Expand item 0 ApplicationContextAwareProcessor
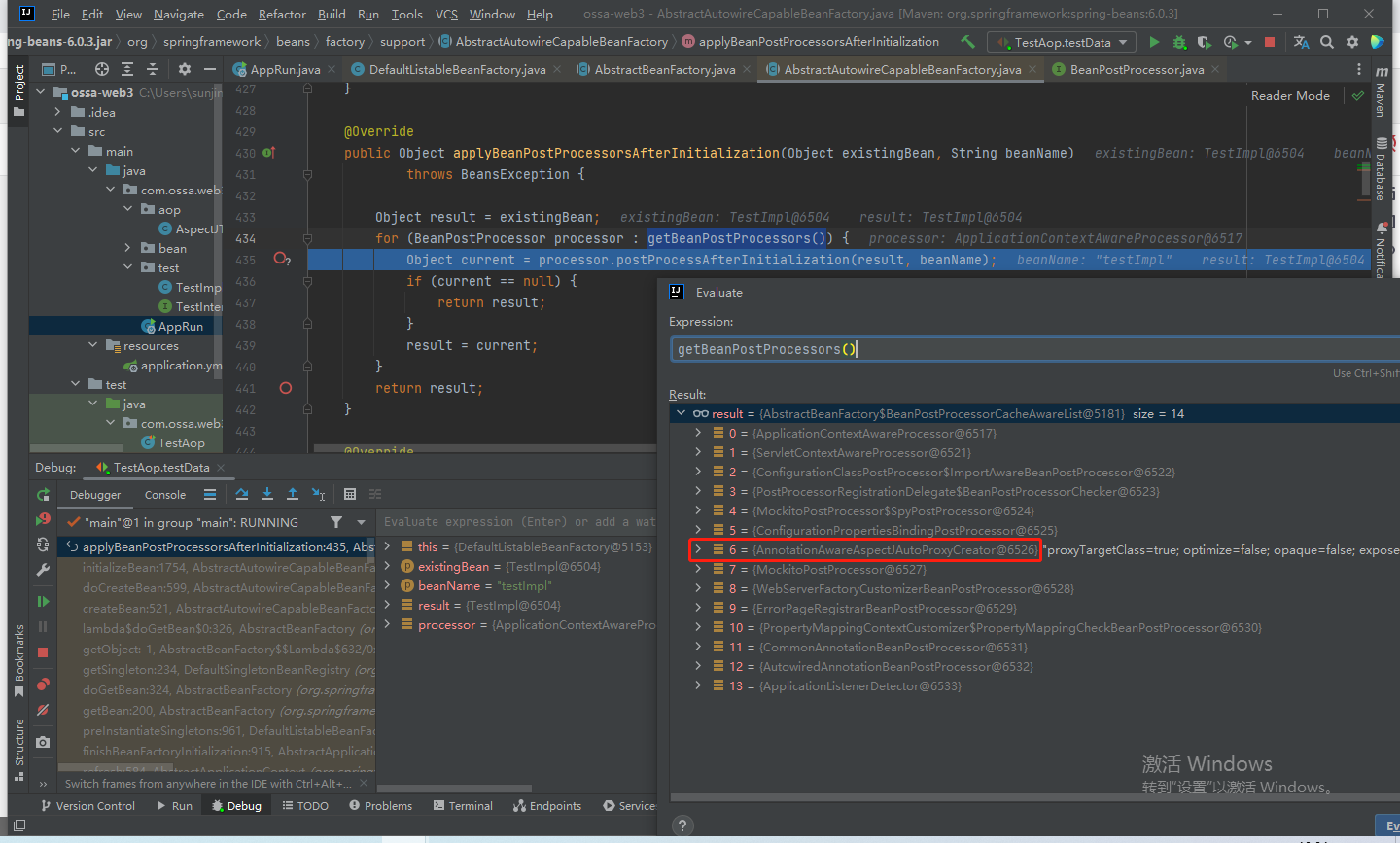 coord(698,433)
